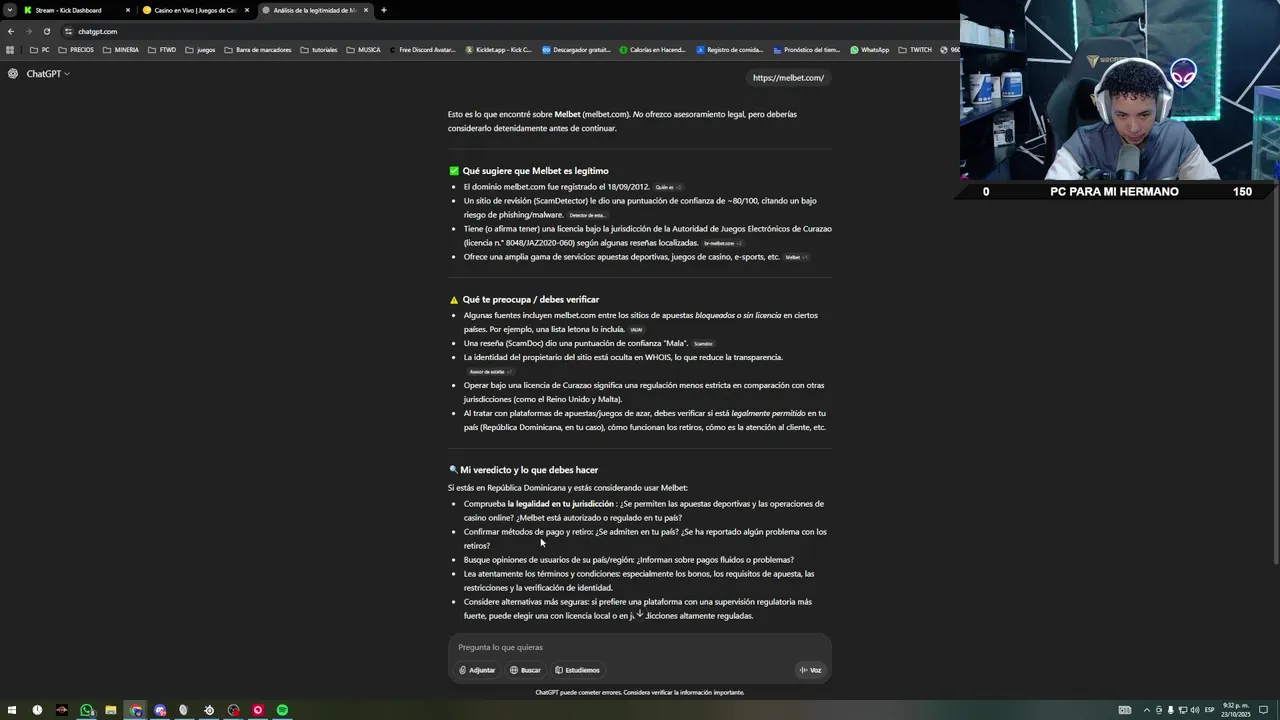Image resolution: width=1280 pixels, height=720 pixels.
Task: Open the br-melbet.com source citation chip
Action: [x=723, y=243]
